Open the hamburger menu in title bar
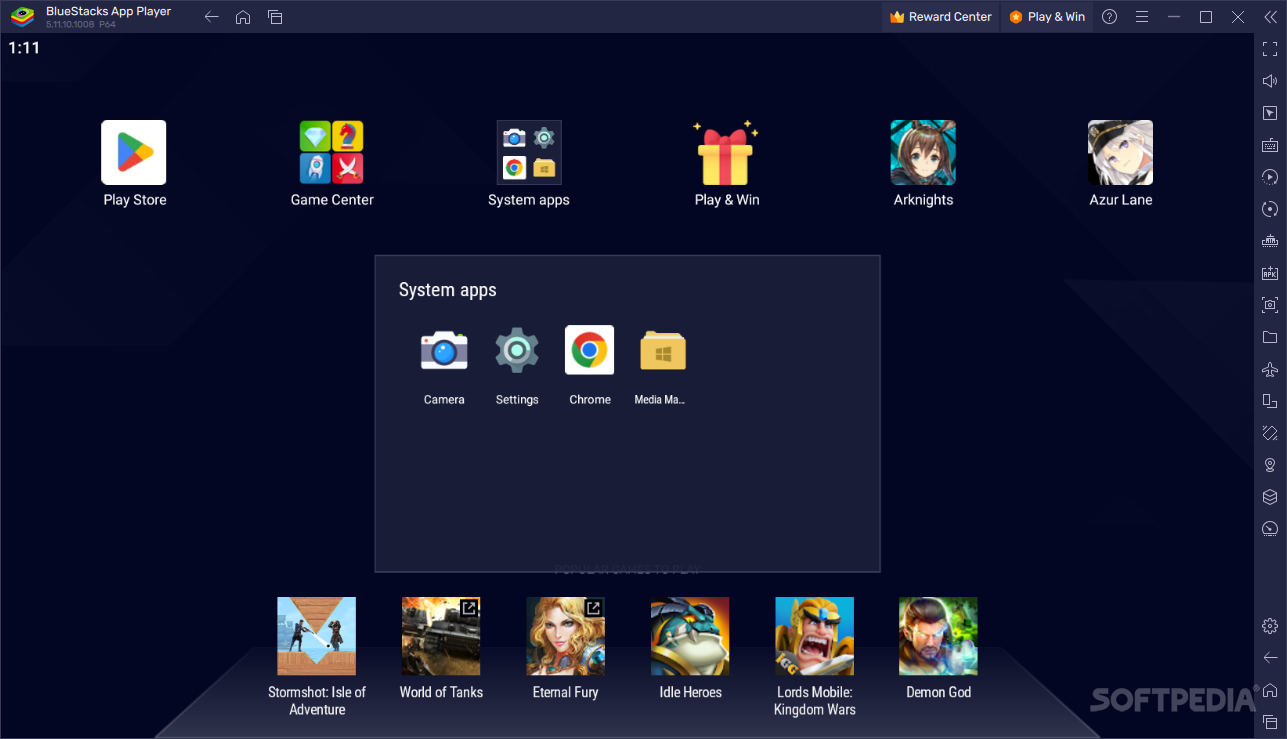This screenshot has height=739, width=1287. pyautogui.click(x=1141, y=17)
